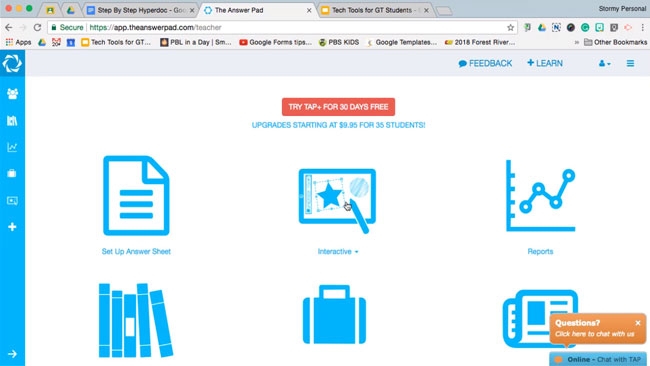
Task: Click the large Set Up Answer Sheet document icon
Action: tap(136, 195)
